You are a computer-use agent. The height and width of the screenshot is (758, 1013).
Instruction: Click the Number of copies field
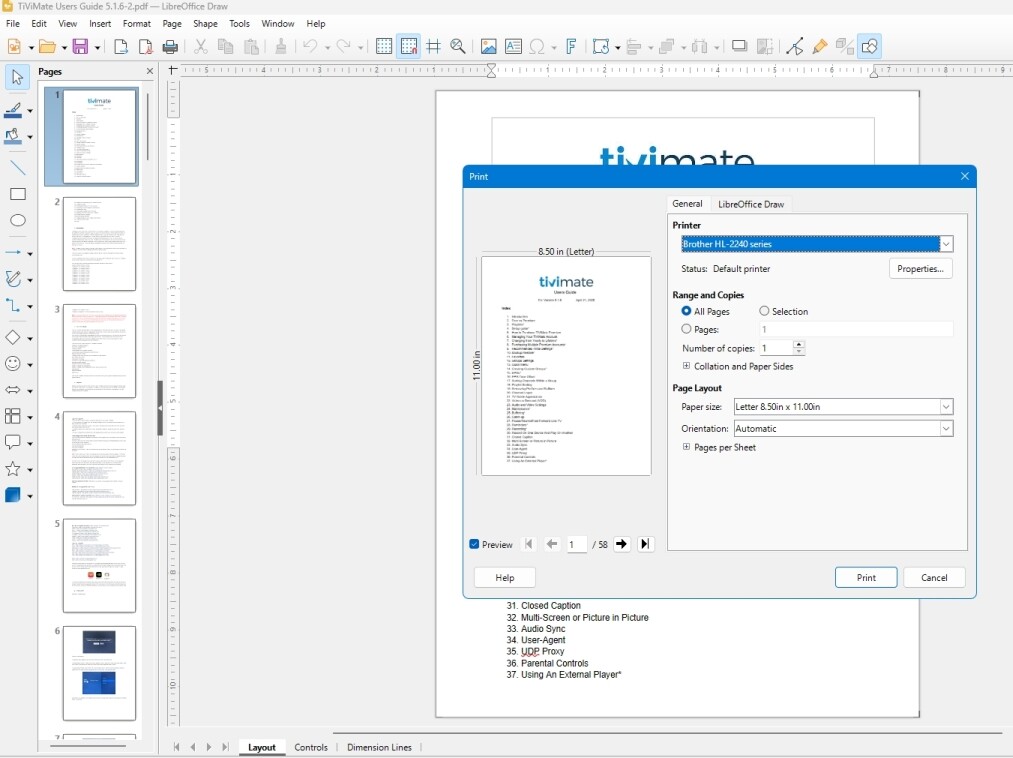pyautogui.click(x=775, y=348)
